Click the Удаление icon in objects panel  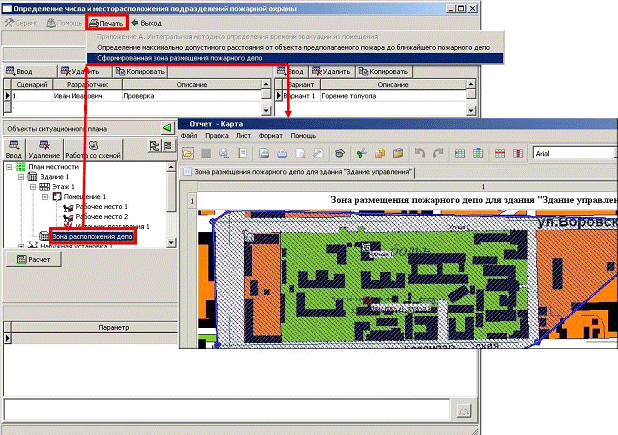(x=43, y=149)
